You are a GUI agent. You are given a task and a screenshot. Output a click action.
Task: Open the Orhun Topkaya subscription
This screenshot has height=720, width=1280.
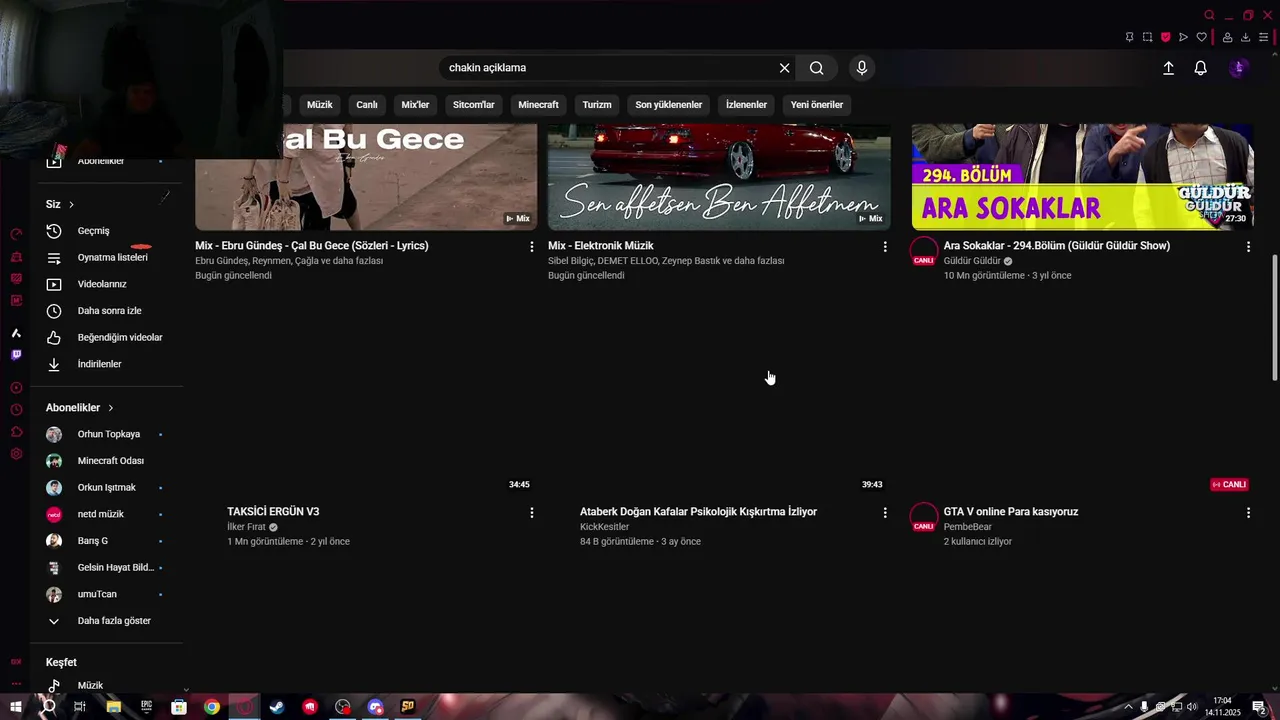107,434
